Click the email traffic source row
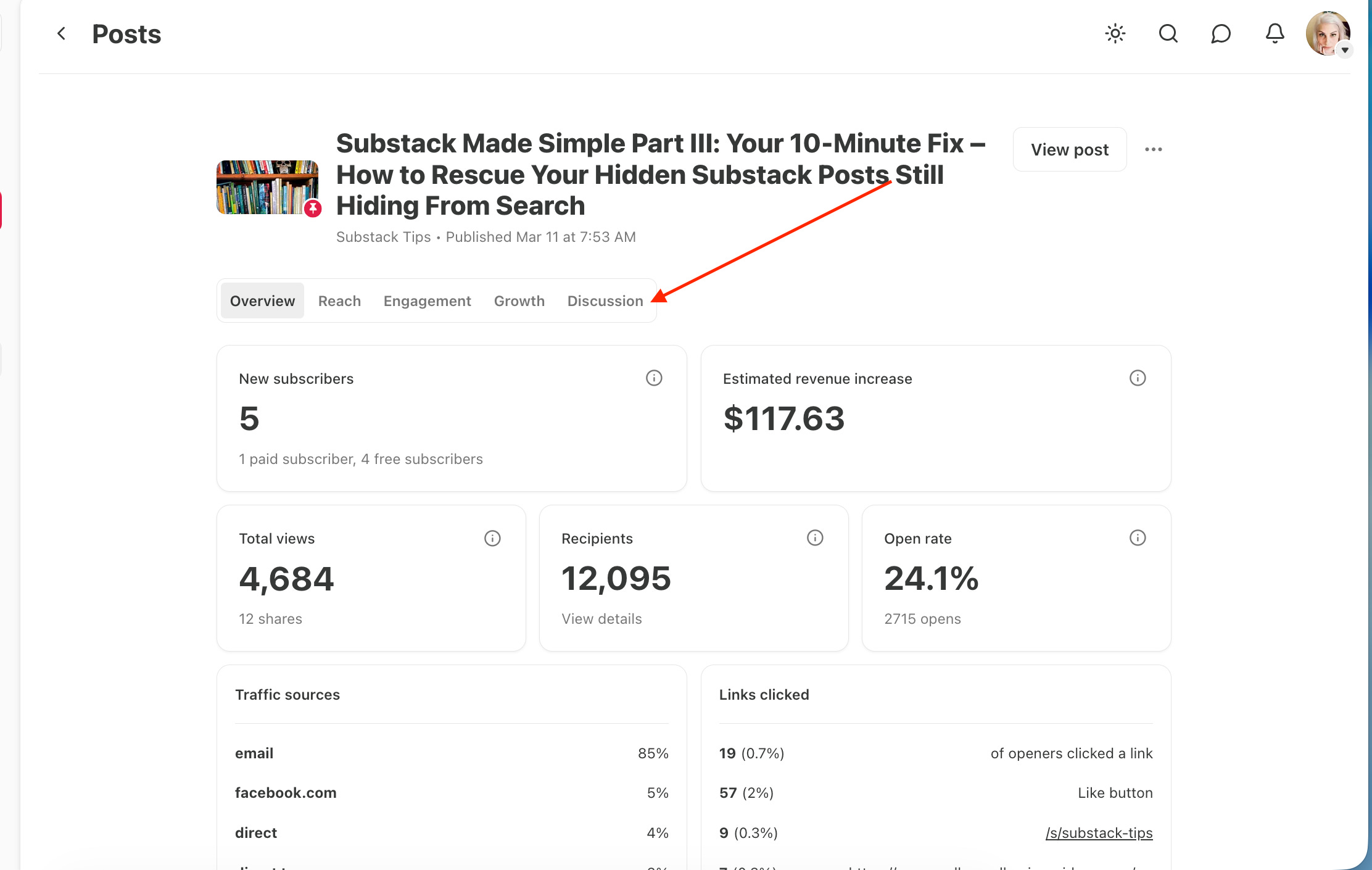Screen dimensions: 1372x870 (452, 753)
